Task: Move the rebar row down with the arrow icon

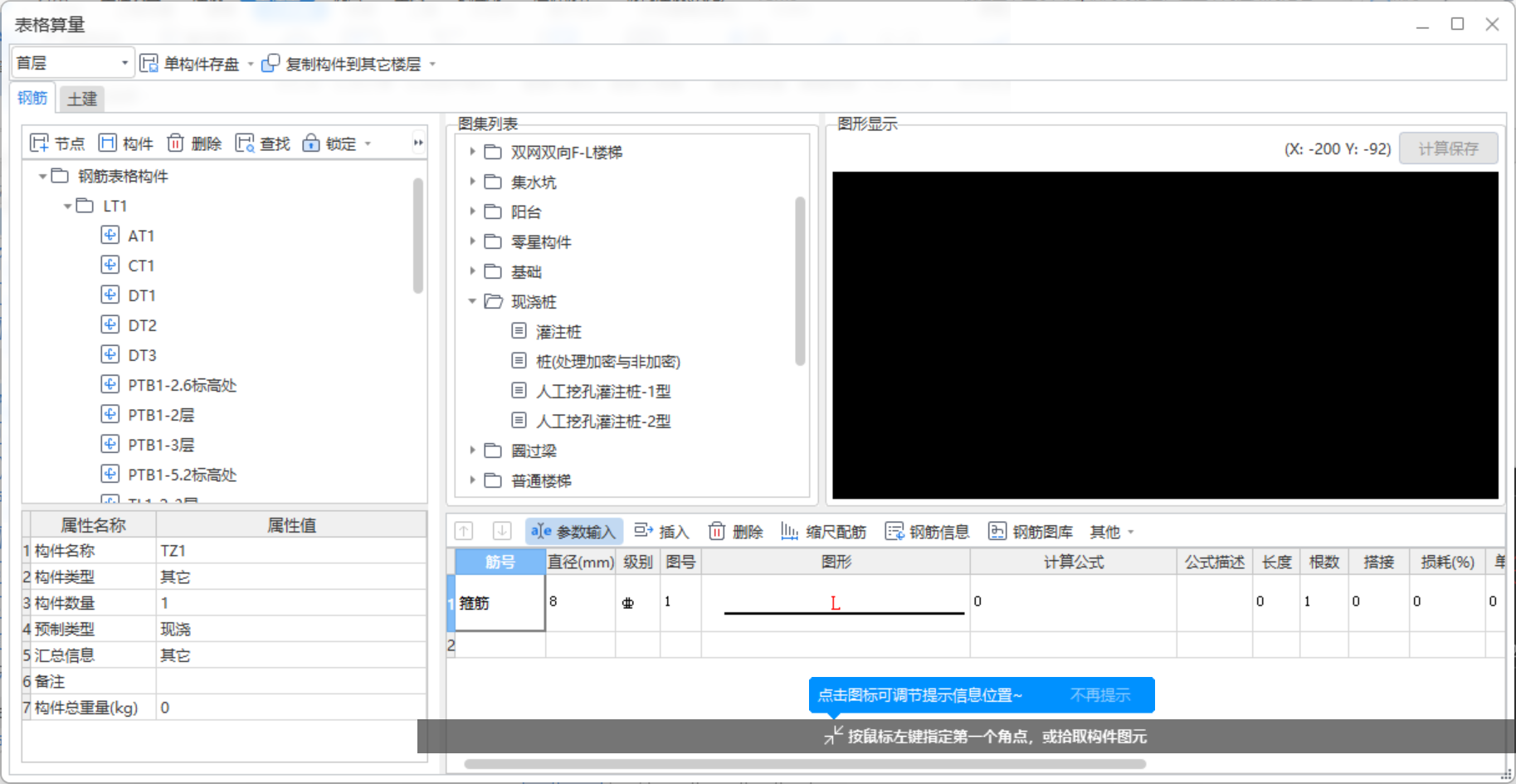Action: [501, 531]
